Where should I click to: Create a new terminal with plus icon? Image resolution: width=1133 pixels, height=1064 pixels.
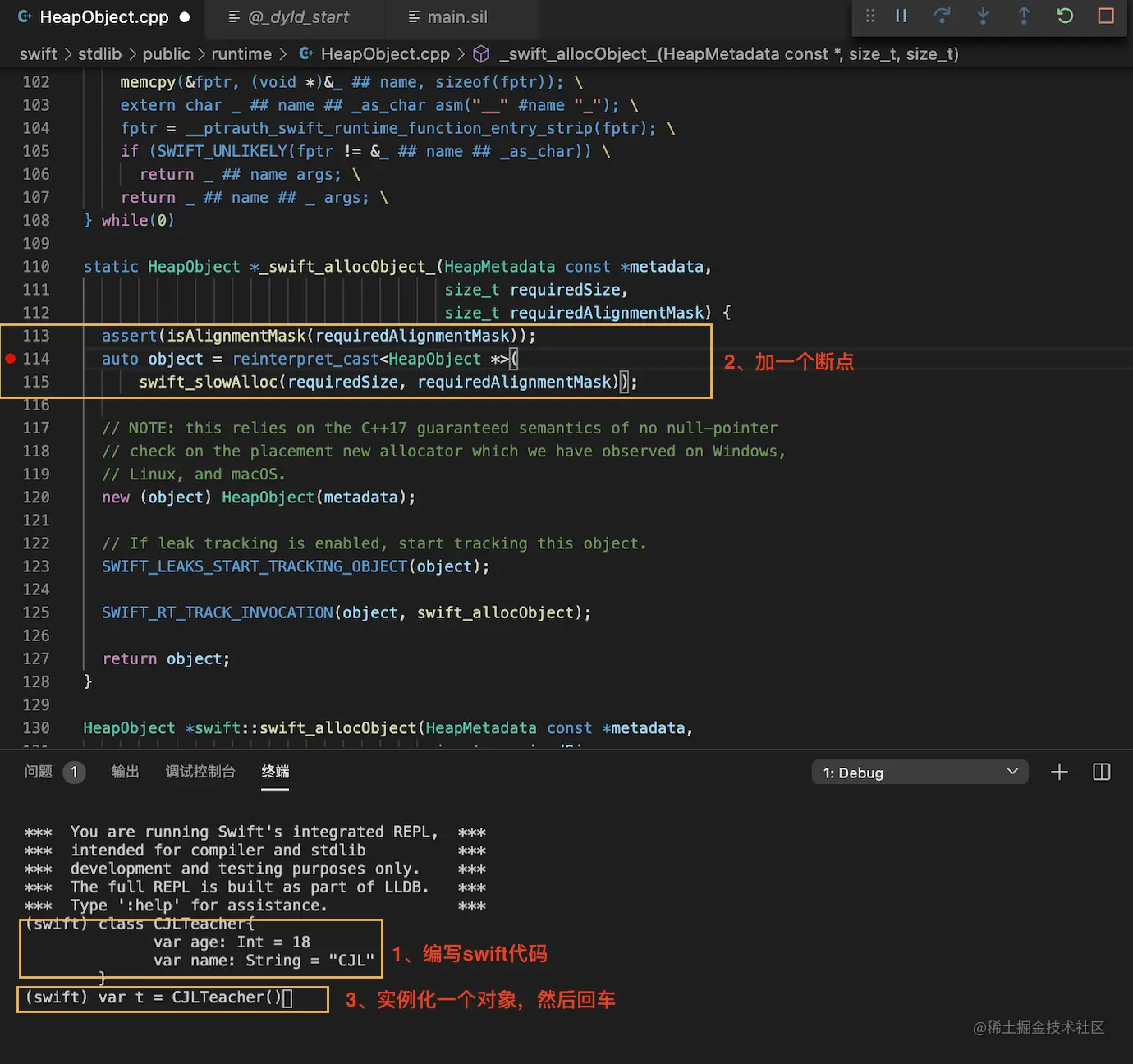pyautogui.click(x=1059, y=772)
